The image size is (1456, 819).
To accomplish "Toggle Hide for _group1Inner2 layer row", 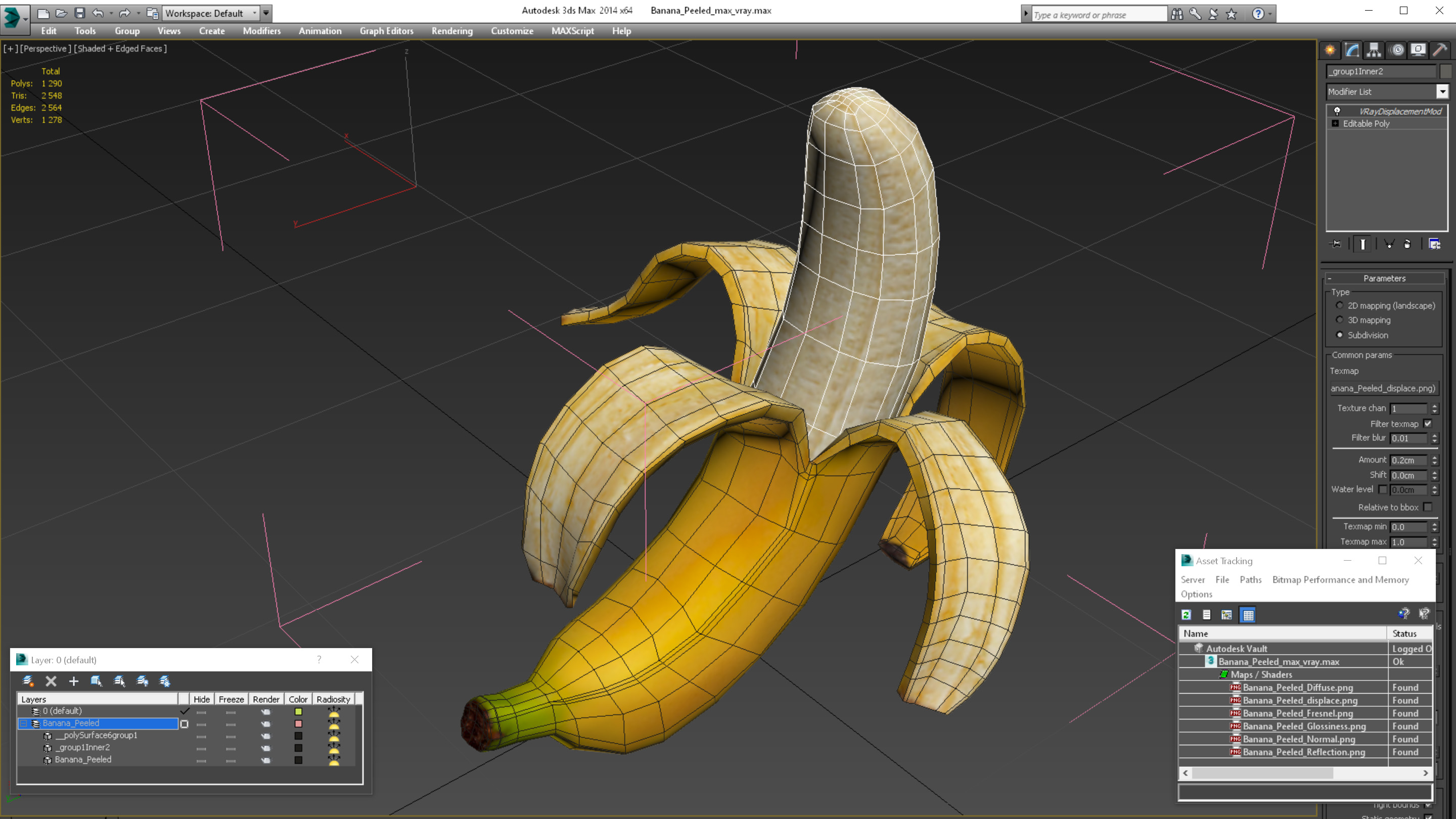I will [x=201, y=748].
